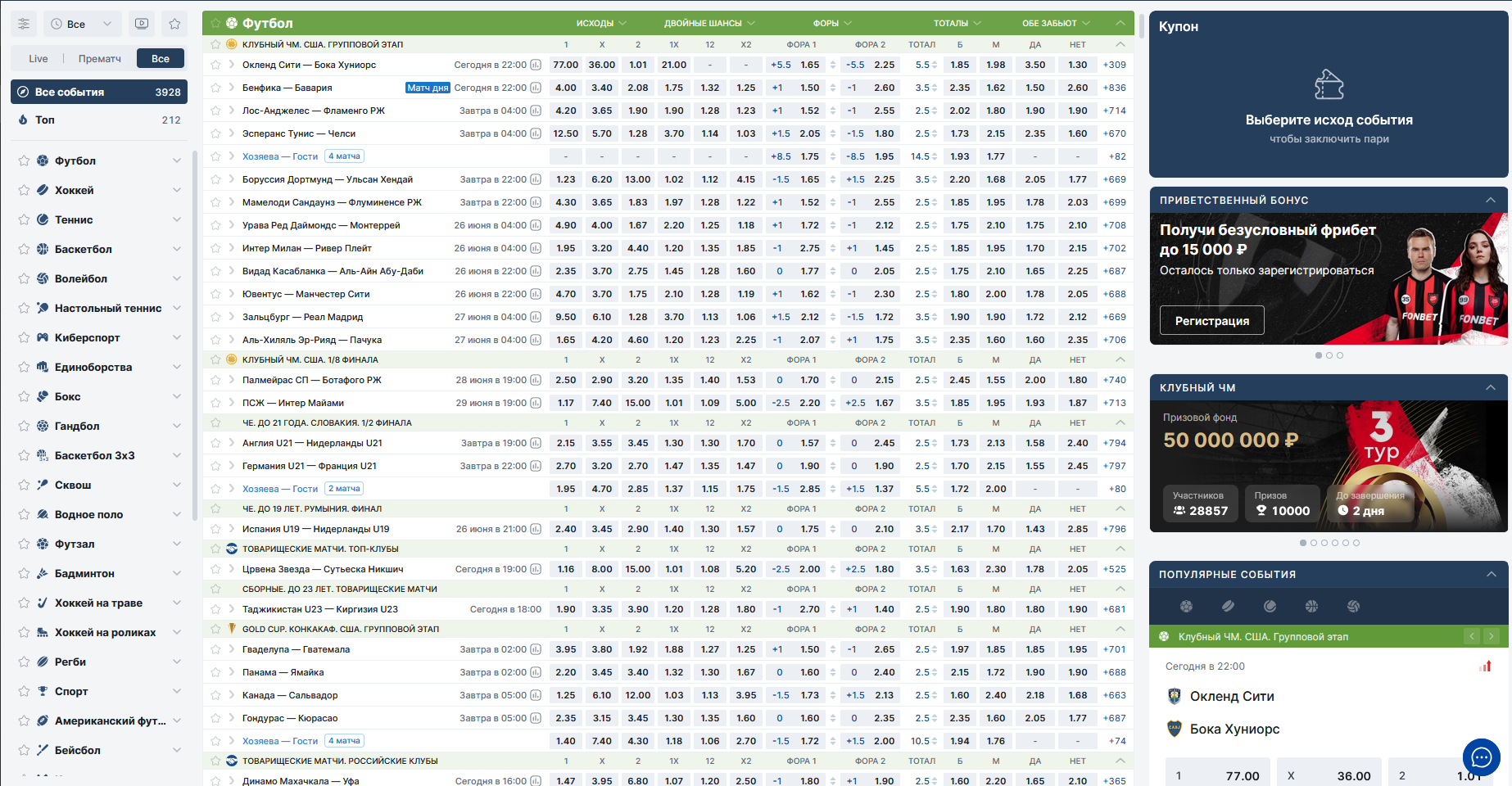Star the Зальцбург — Реал Мадрид match
This screenshot has width=1512, height=786.
click(215, 317)
